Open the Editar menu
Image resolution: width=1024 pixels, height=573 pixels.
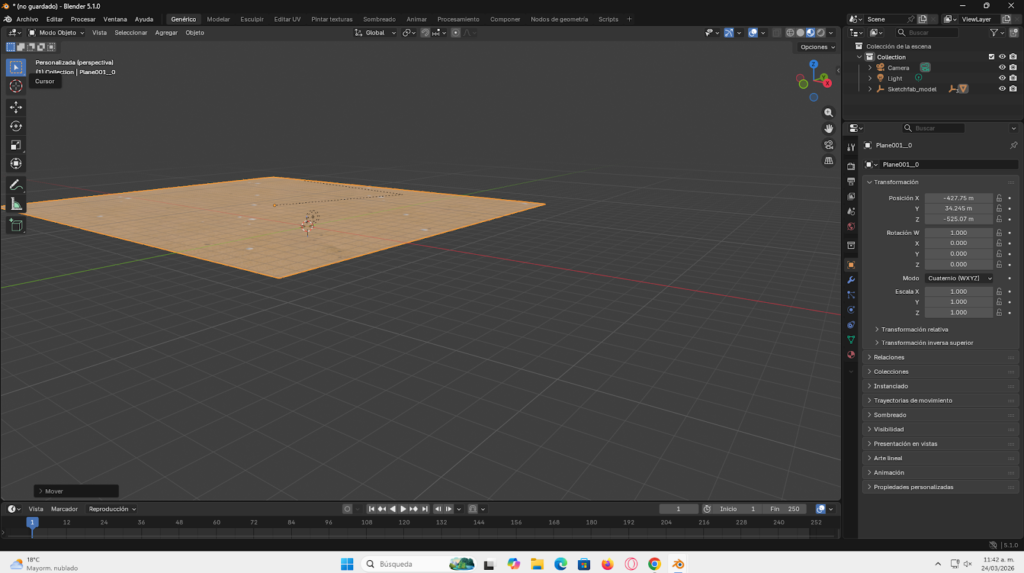pyautogui.click(x=54, y=19)
